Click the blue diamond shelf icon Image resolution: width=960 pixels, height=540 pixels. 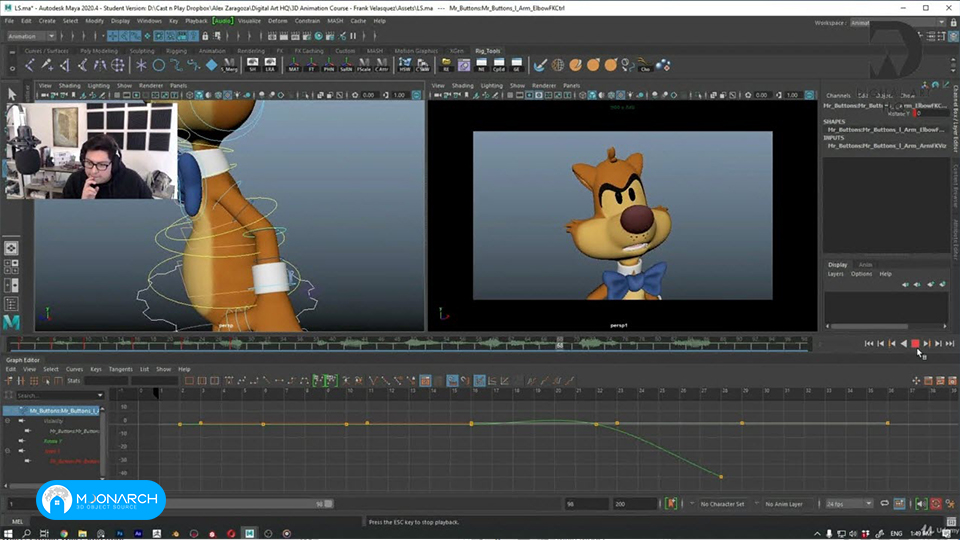coord(211,64)
